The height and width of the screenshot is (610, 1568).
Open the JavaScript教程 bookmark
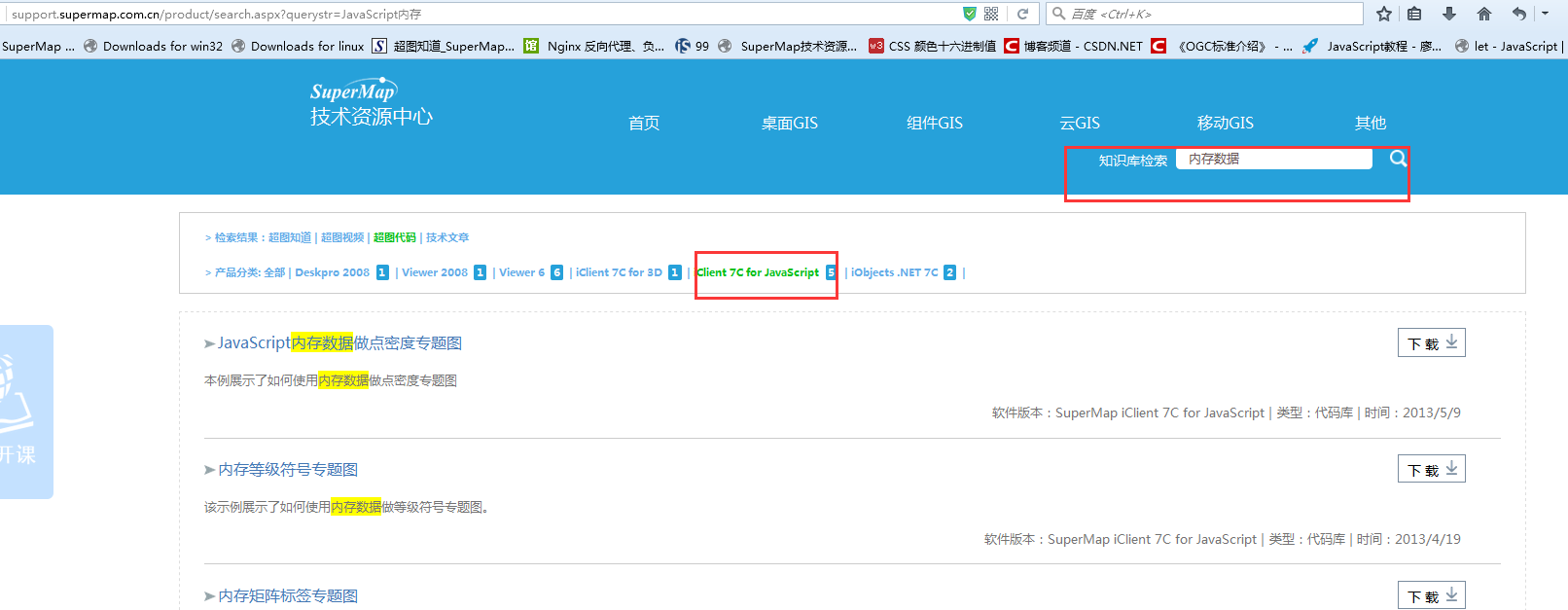point(1372,46)
